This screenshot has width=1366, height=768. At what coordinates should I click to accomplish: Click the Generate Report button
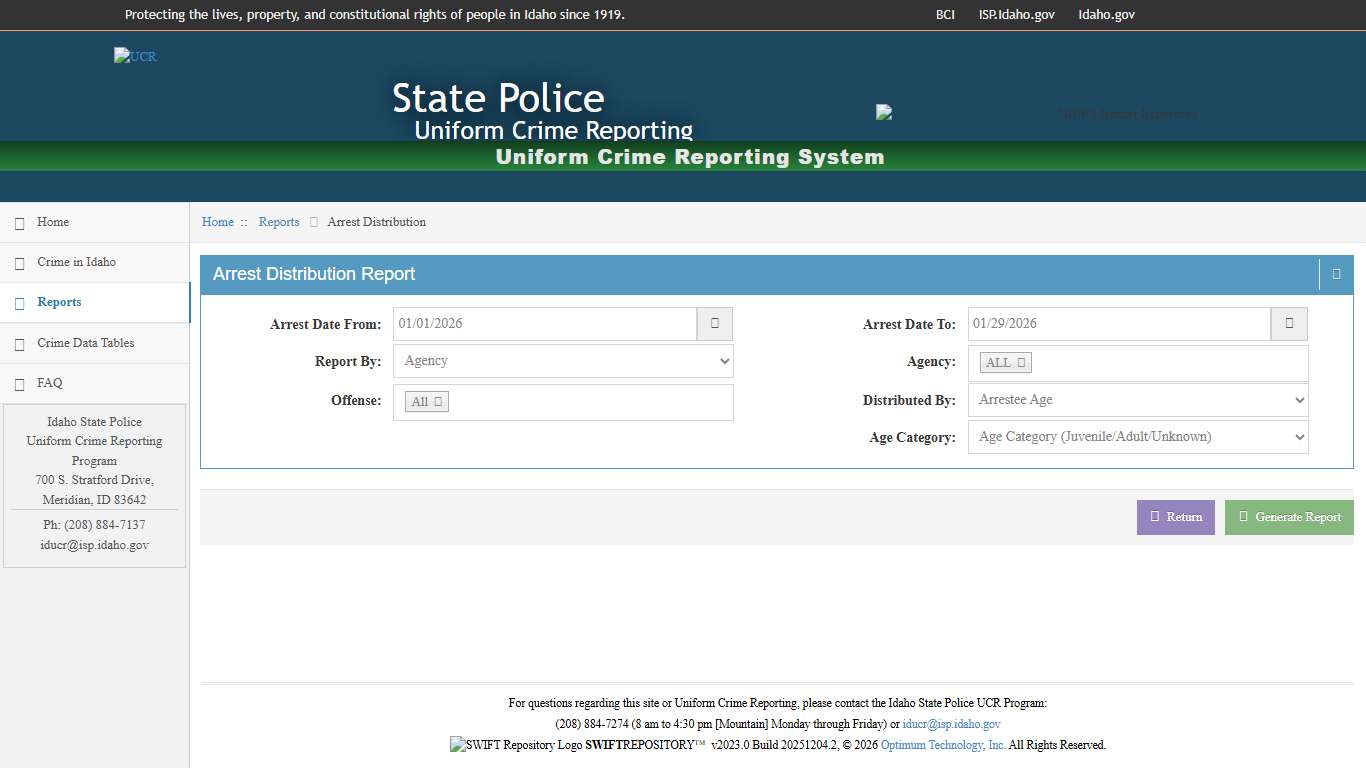tap(1289, 517)
